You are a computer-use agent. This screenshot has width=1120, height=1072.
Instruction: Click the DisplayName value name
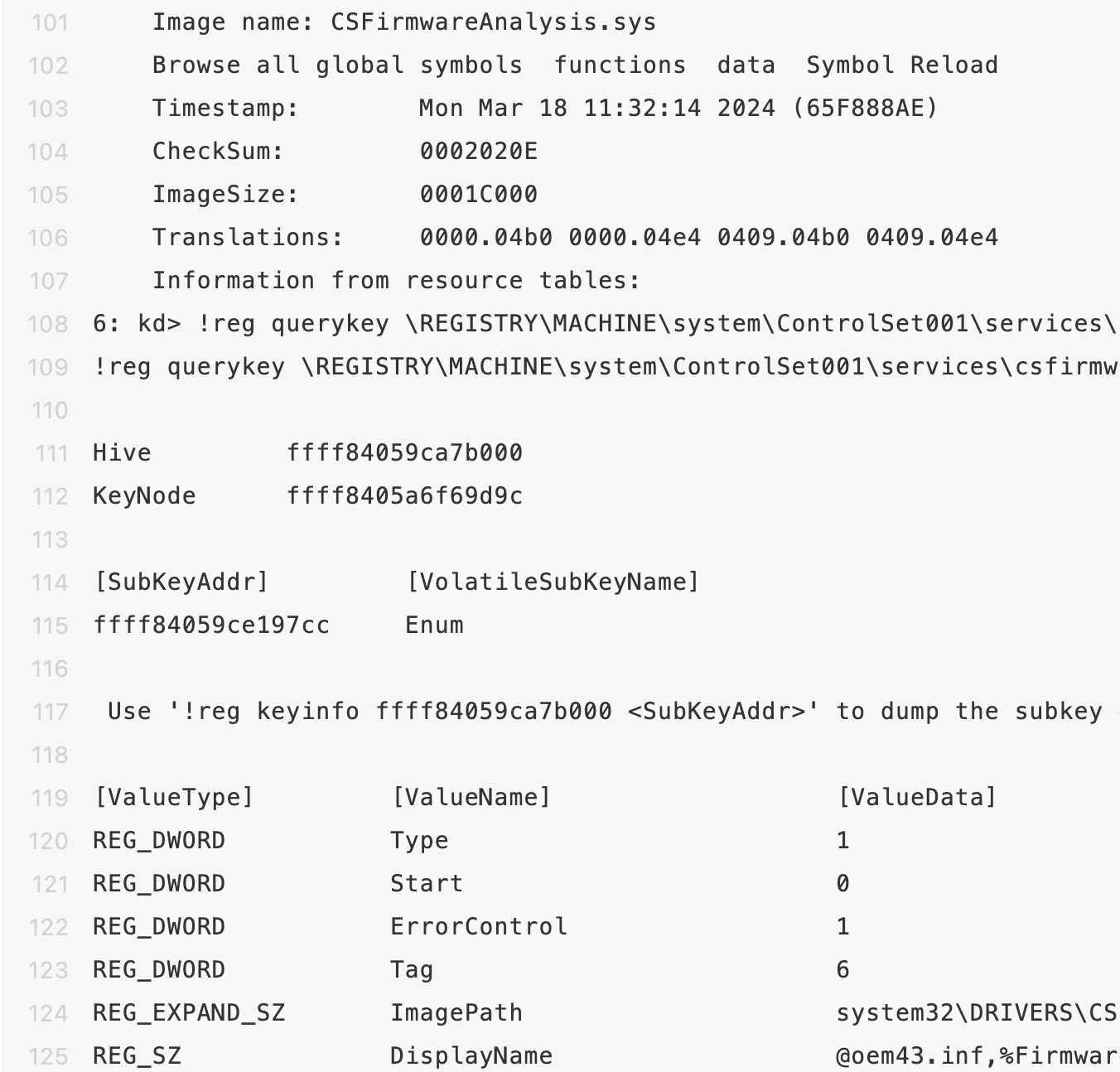point(471,1056)
